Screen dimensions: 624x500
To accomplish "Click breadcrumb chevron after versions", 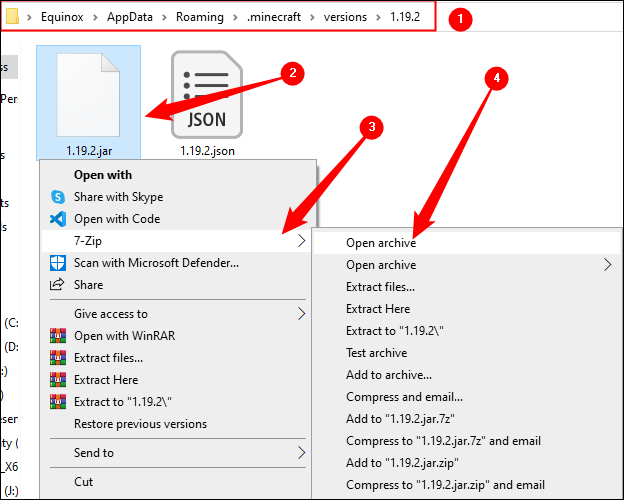I will pyautogui.click(x=378, y=17).
